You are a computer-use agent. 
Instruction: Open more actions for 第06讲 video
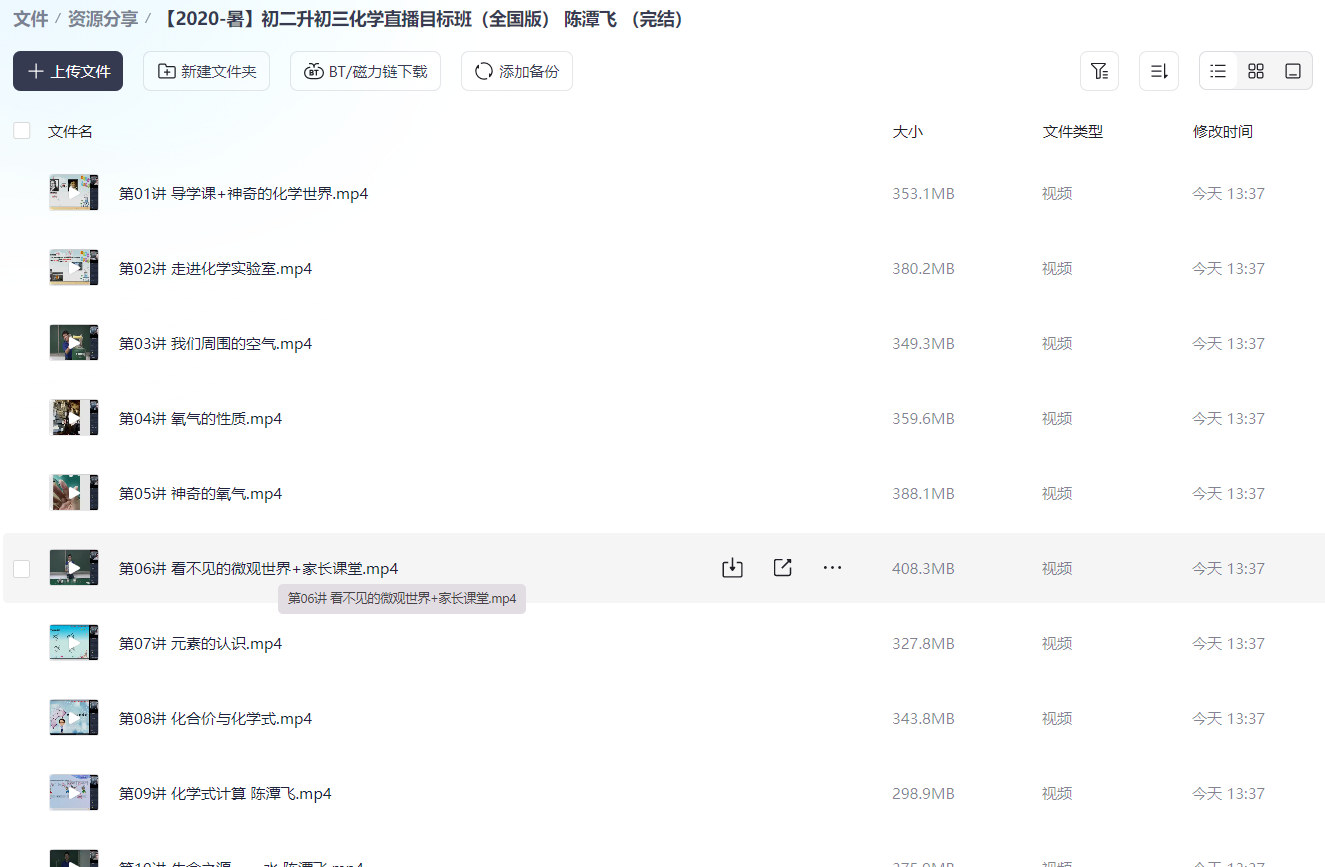click(x=832, y=567)
